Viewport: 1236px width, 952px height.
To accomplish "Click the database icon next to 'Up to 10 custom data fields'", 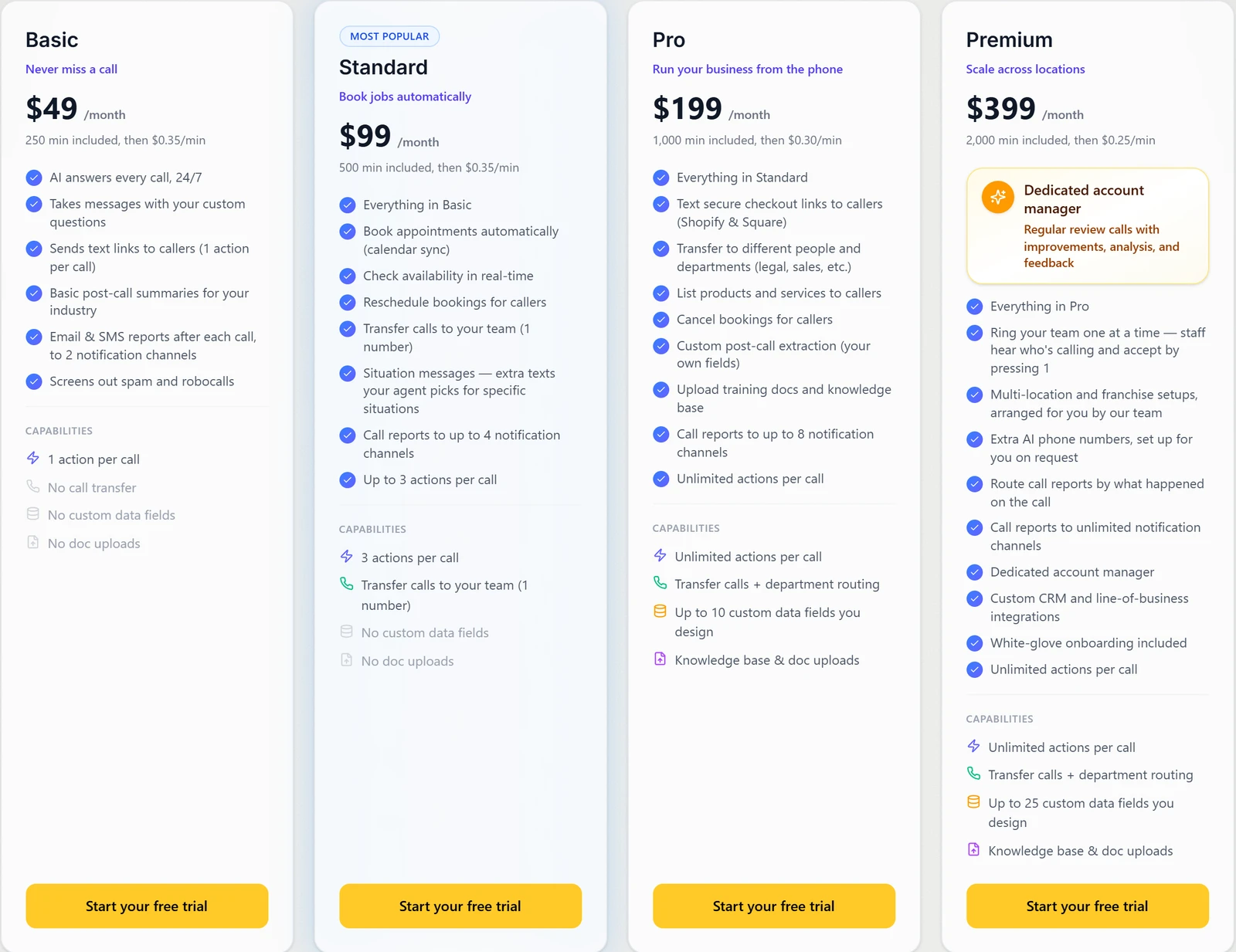I will [660, 611].
